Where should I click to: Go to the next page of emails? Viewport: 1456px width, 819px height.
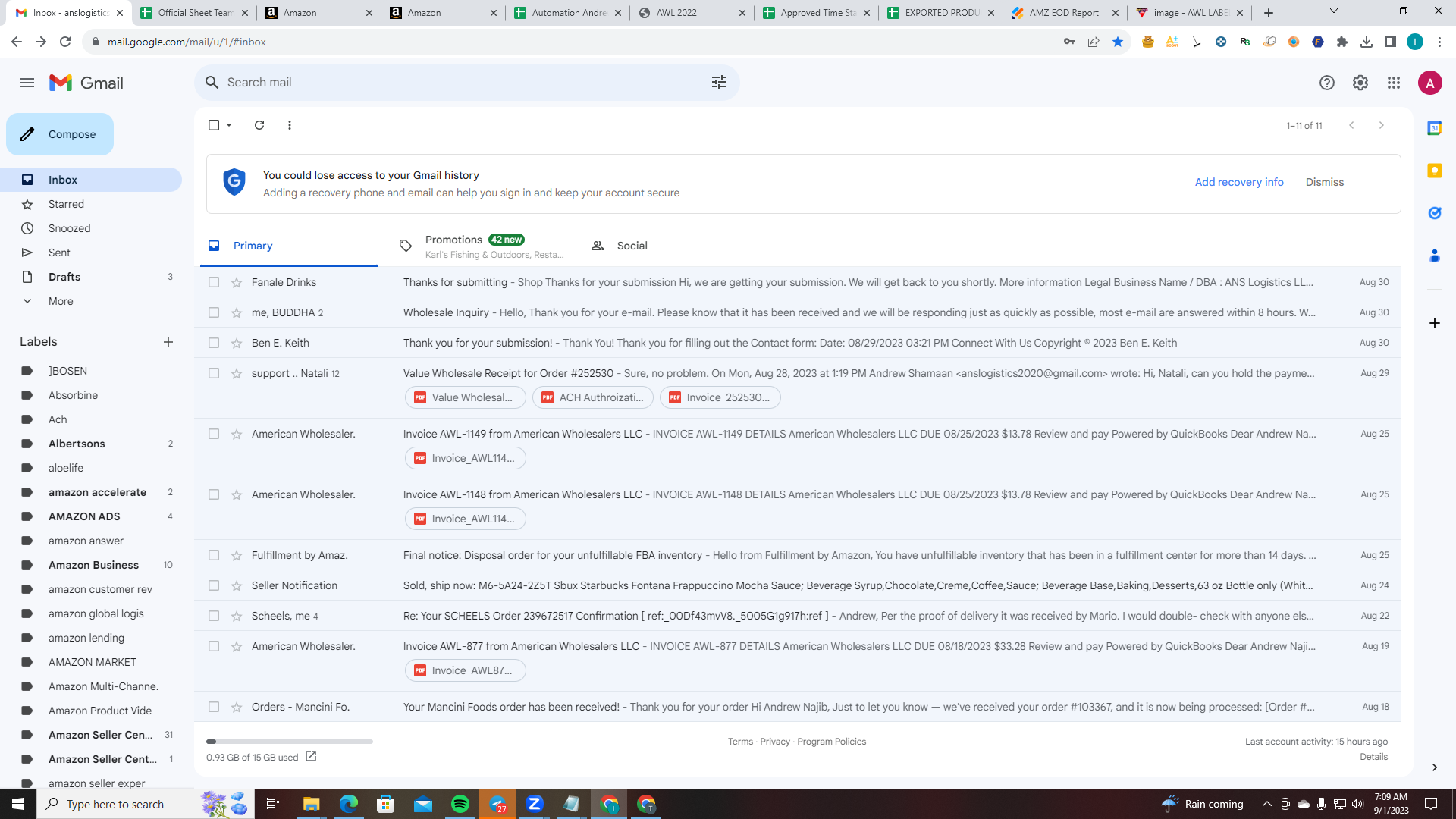coord(1382,125)
